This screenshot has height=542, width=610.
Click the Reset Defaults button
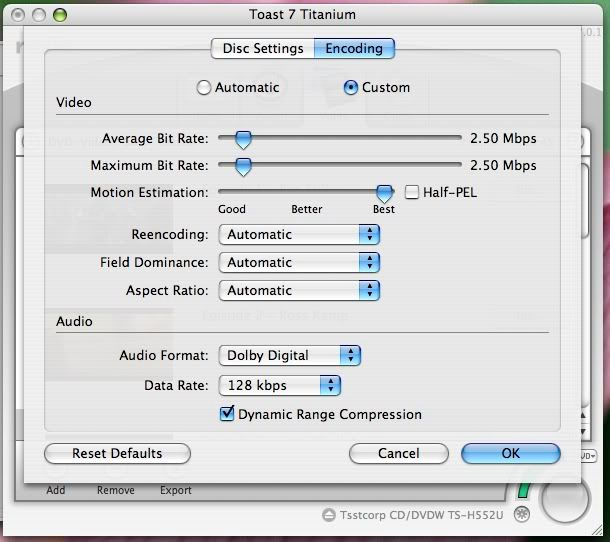(117, 453)
